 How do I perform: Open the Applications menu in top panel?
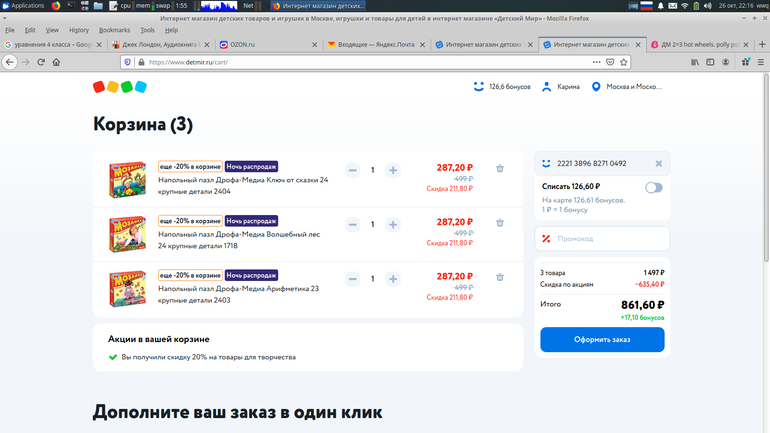[x=22, y=6]
